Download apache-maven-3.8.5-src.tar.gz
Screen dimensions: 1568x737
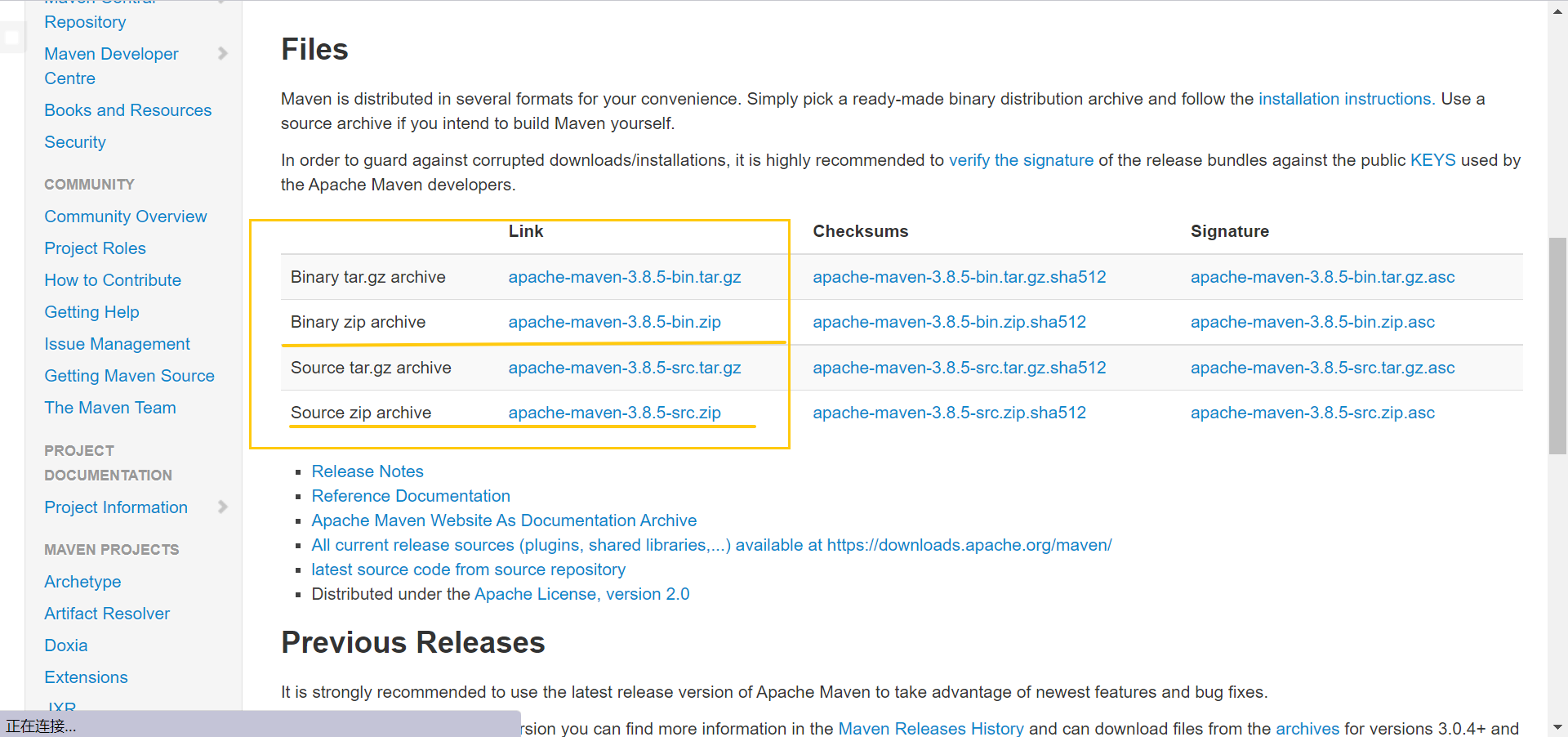625,368
